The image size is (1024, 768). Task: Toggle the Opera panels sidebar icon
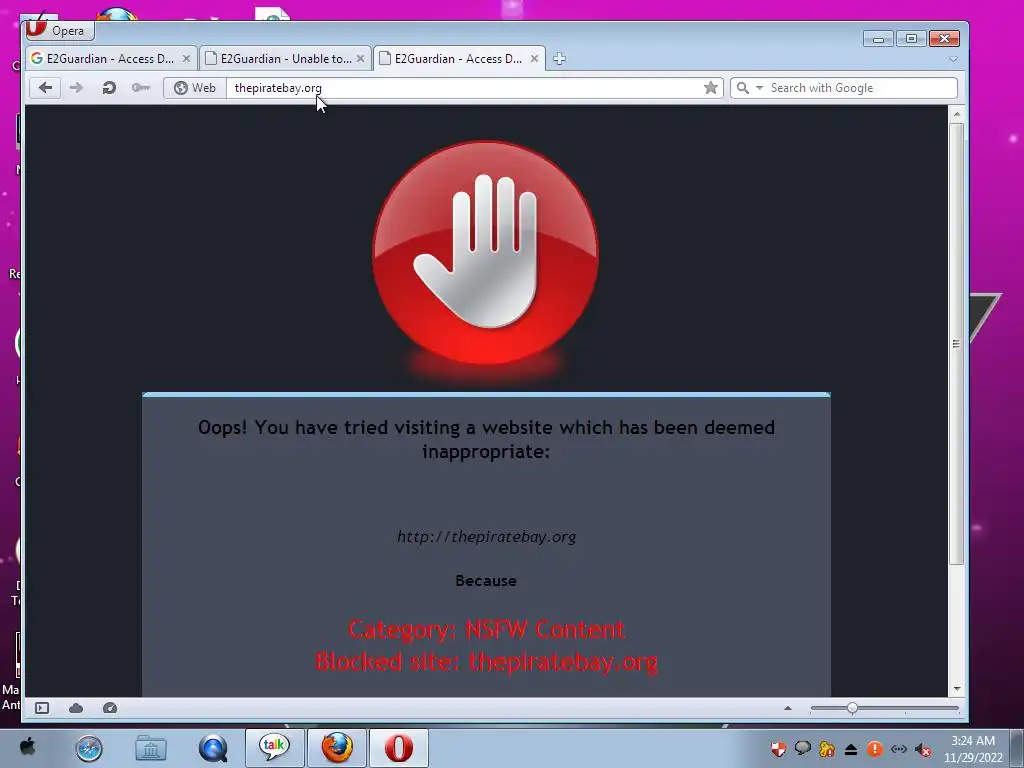42,708
